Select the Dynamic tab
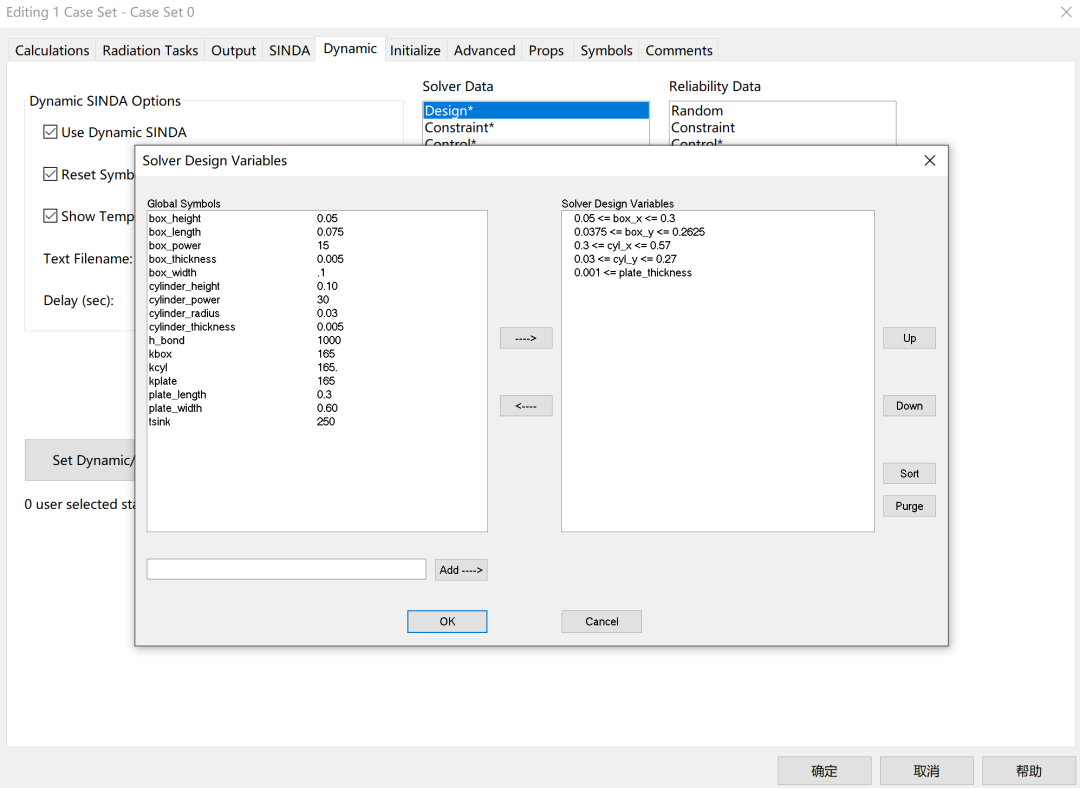 [350, 49]
